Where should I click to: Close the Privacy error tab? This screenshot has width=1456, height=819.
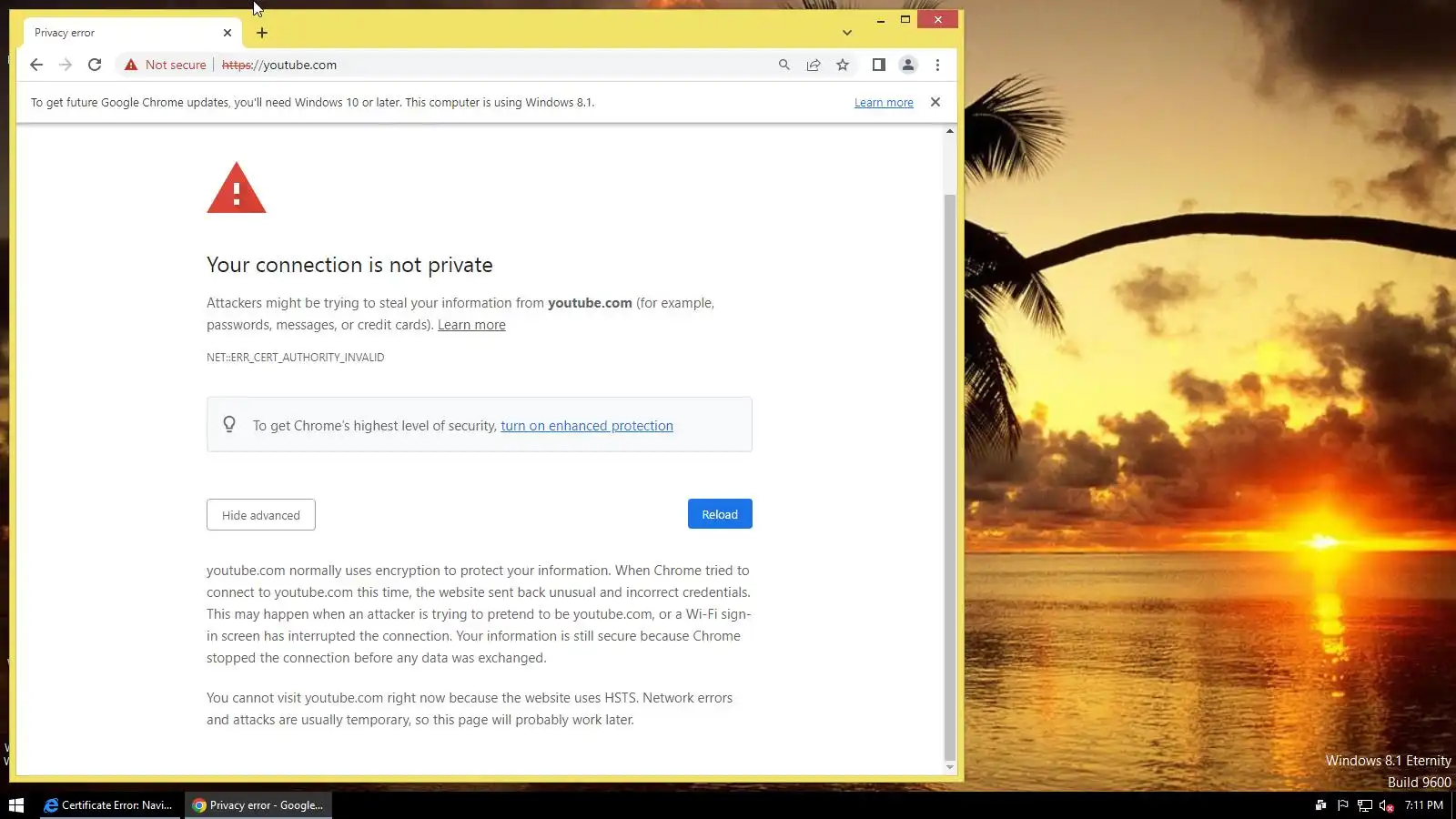click(x=227, y=33)
